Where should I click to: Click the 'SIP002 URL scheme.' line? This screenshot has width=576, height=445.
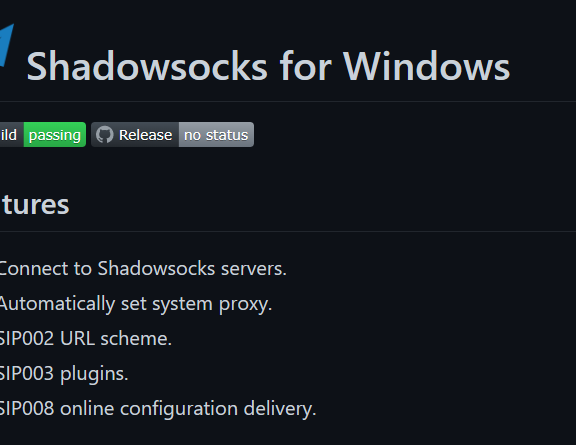85,338
